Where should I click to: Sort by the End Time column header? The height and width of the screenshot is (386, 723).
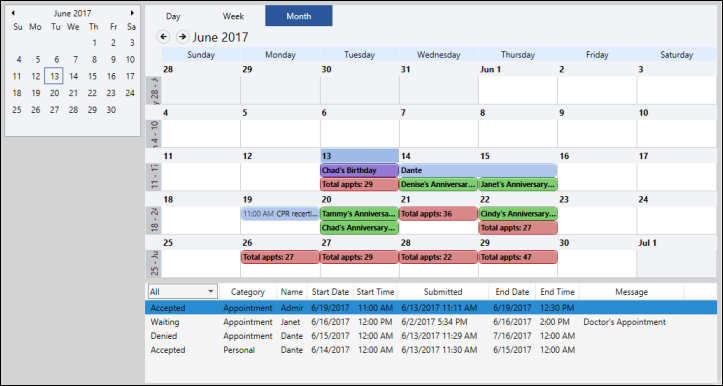tap(557, 291)
